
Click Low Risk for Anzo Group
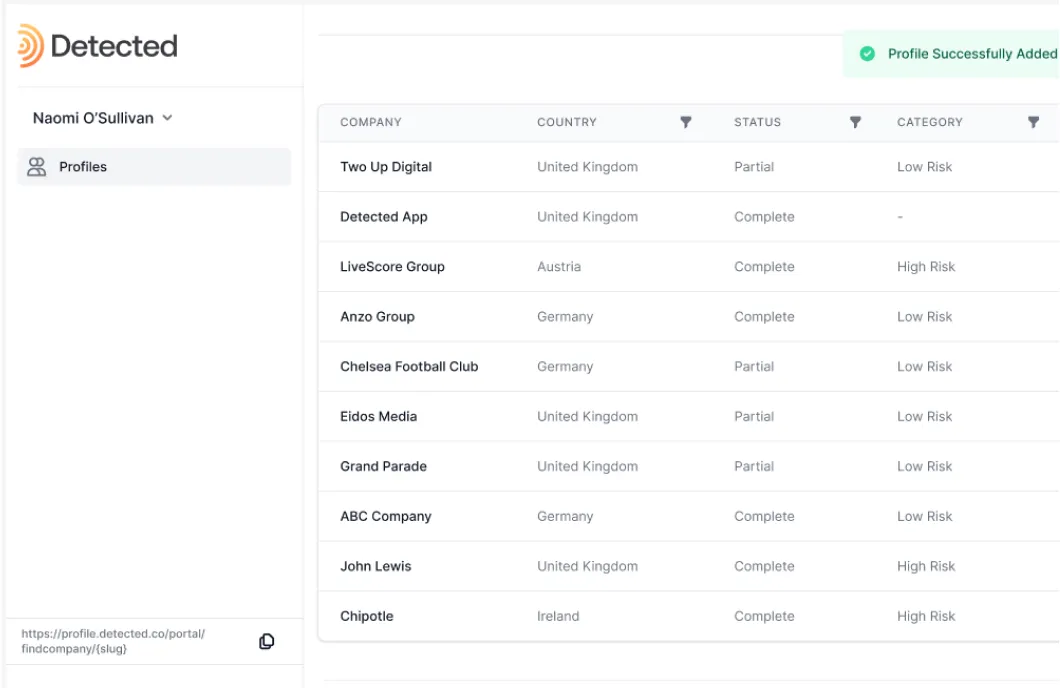[x=924, y=317]
